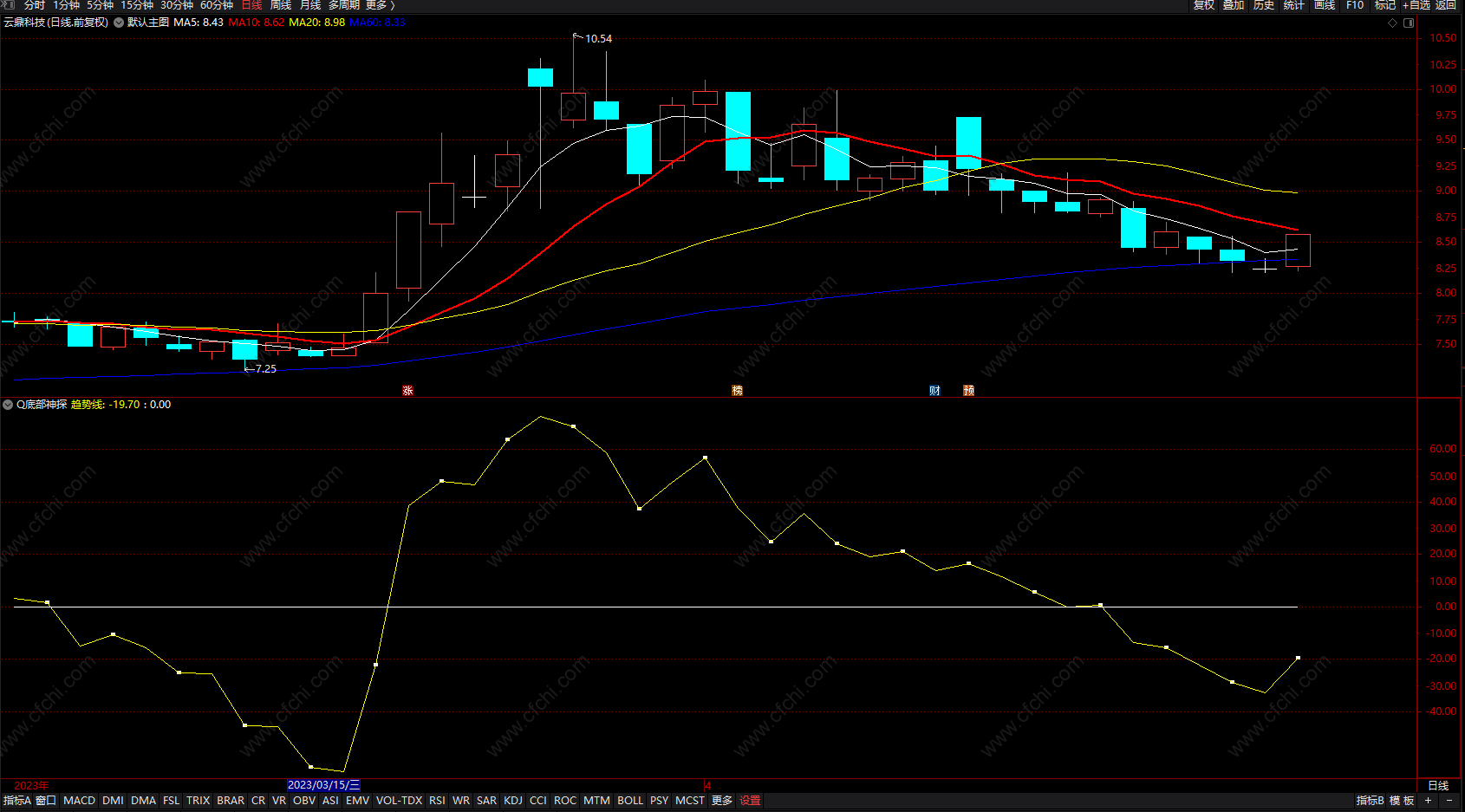1465x812 pixels.
Task: Select the PSY indicator tab
Action: 659,801
